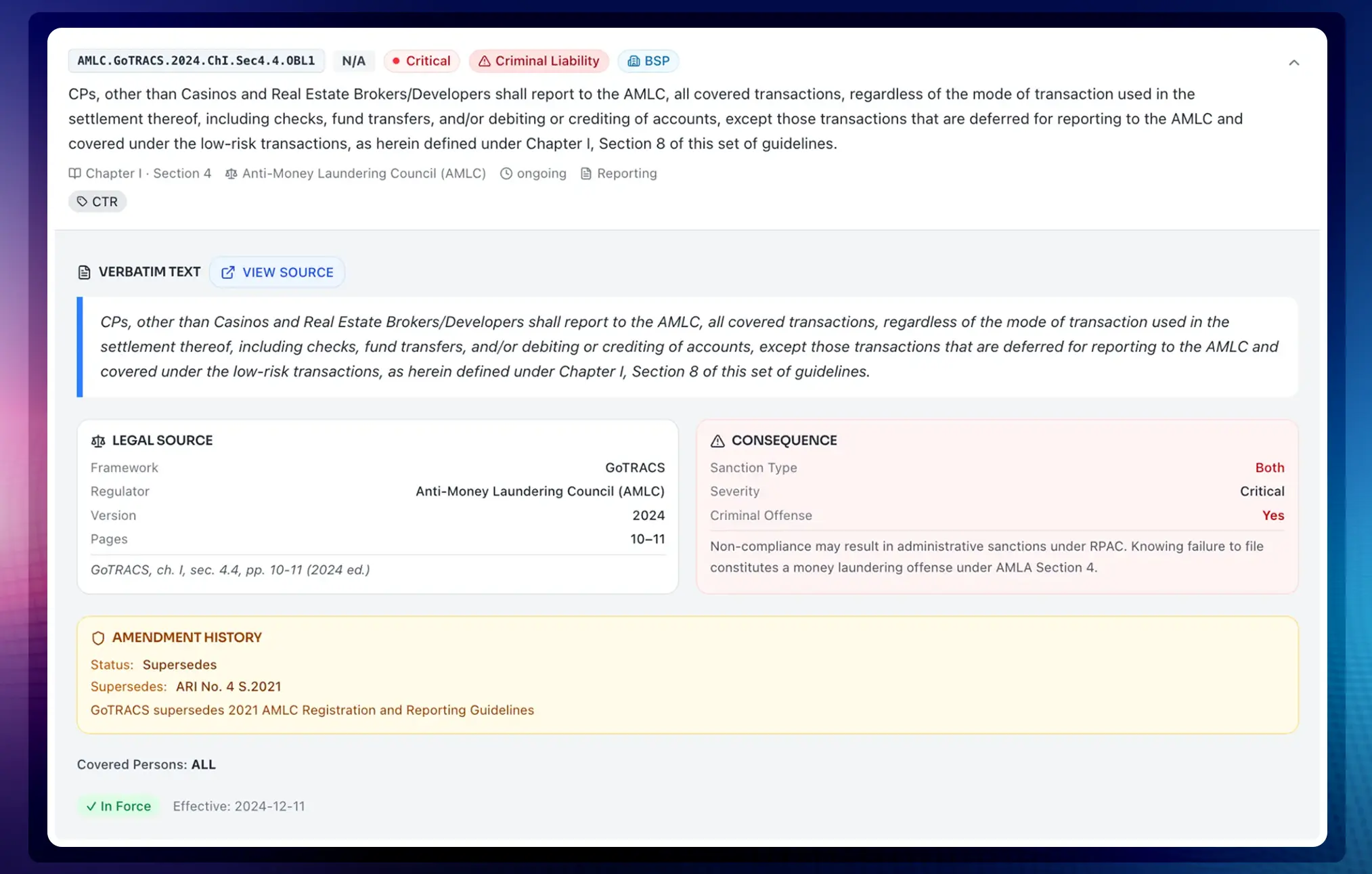The width and height of the screenshot is (1372, 874).
Task: Click the ongoing frequency label
Action: [x=541, y=173]
